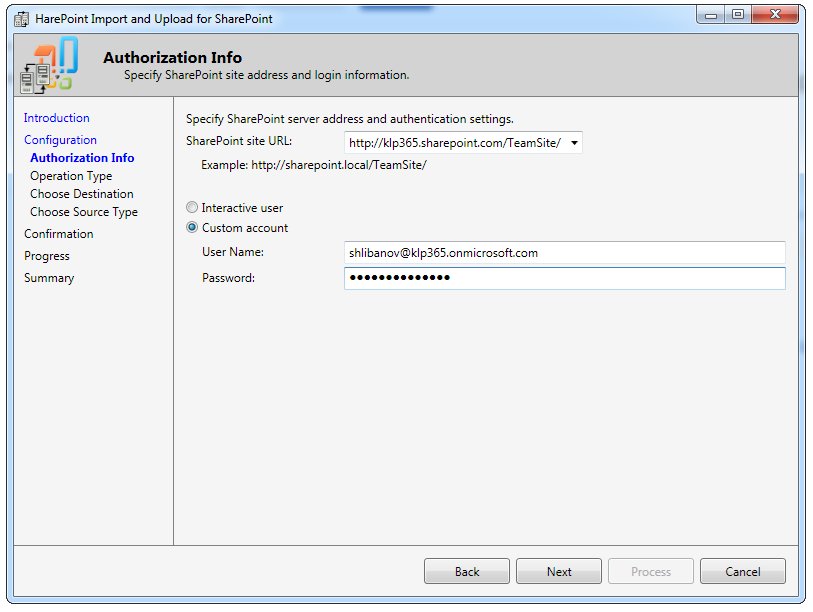Select Choose Destination in wizard steps

pyautogui.click(x=81, y=193)
